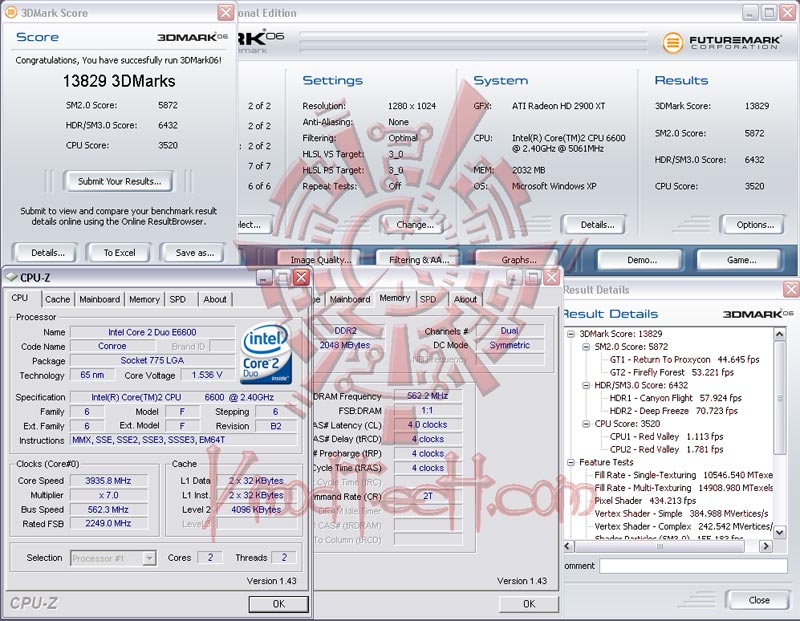Click the Name field Intel Core 2 Duo E6600
Screen dimensions: 800x621
pyautogui.click(x=152, y=332)
